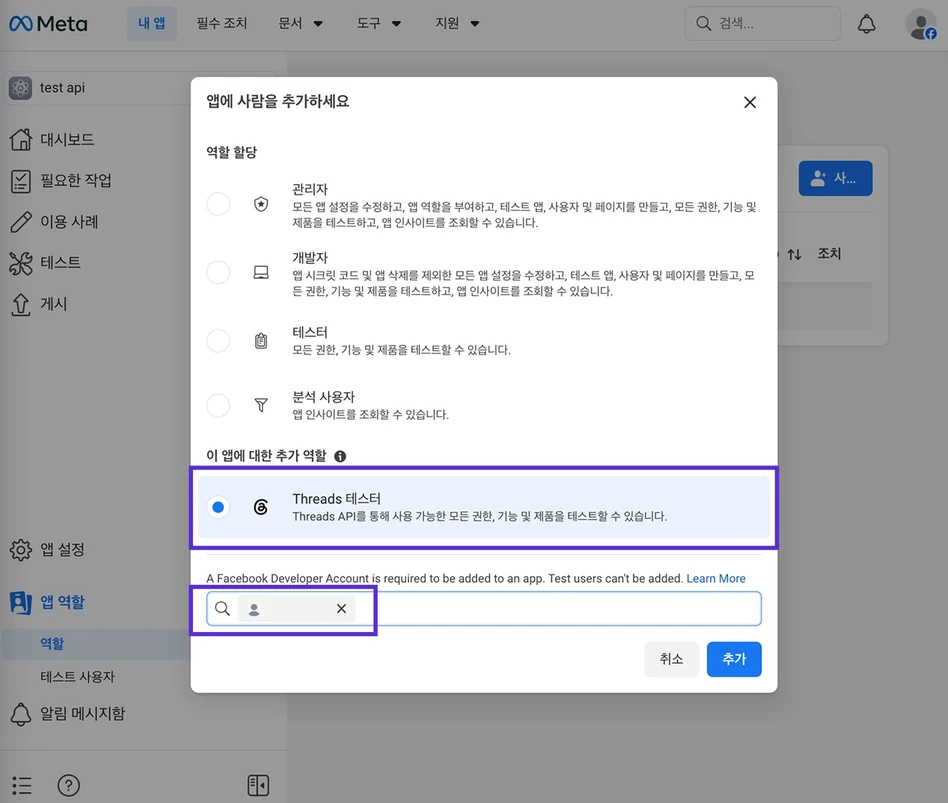Open the 내 앱 tab
This screenshot has height=803, width=948.
pos(152,24)
